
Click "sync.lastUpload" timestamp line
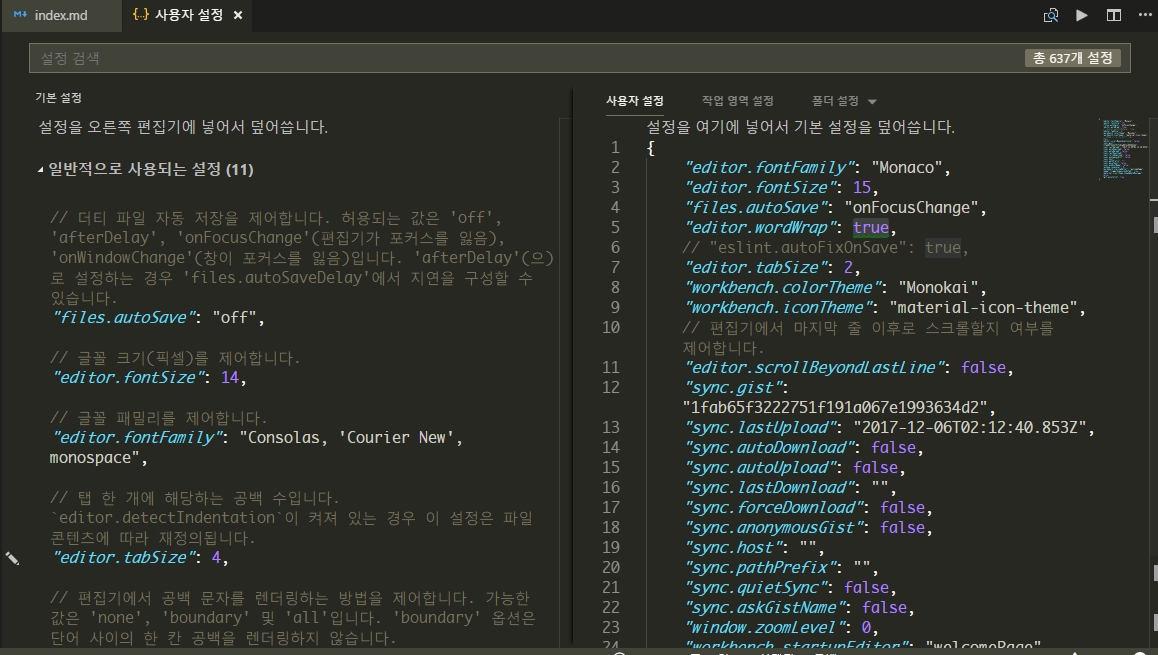point(889,428)
